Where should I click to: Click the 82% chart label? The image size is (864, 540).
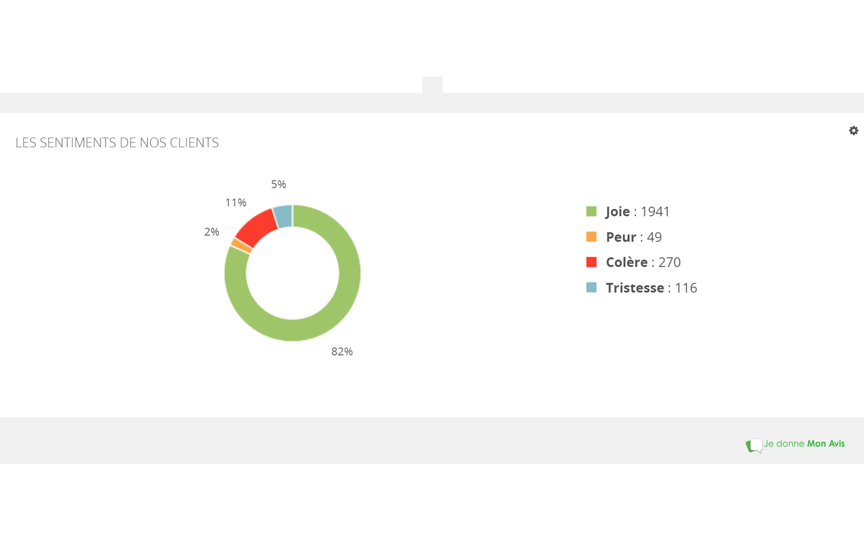pos(342,352)
